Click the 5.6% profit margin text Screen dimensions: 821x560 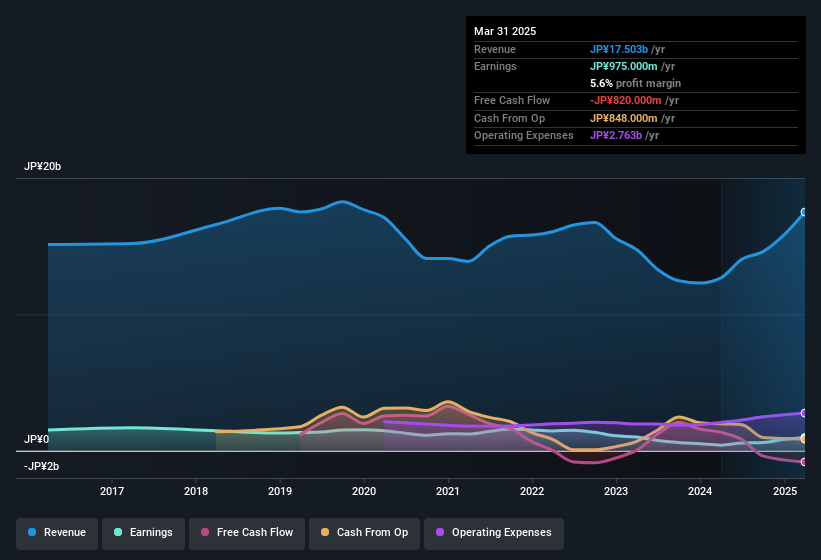coord(635,83)
